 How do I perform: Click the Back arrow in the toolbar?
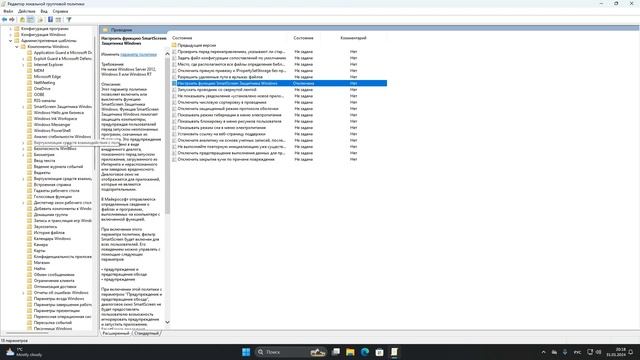[x=4, y=20]
